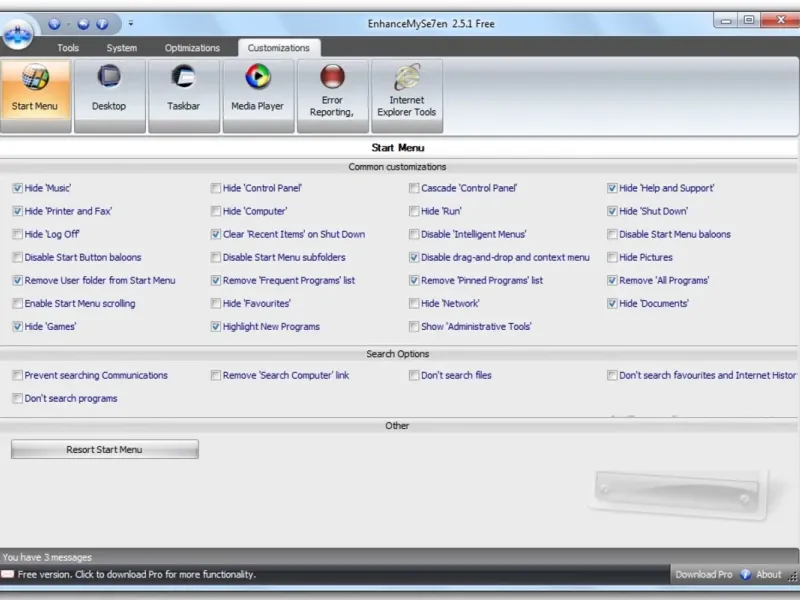Check Hide Pictures
The height and width of the screenshot is (600, 800).
(x=612, y=257)
